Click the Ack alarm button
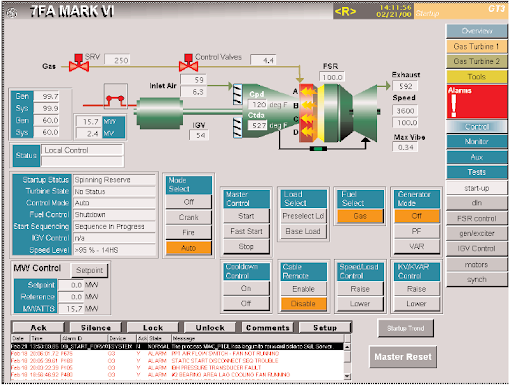512x387 pixels. (39, 328)
